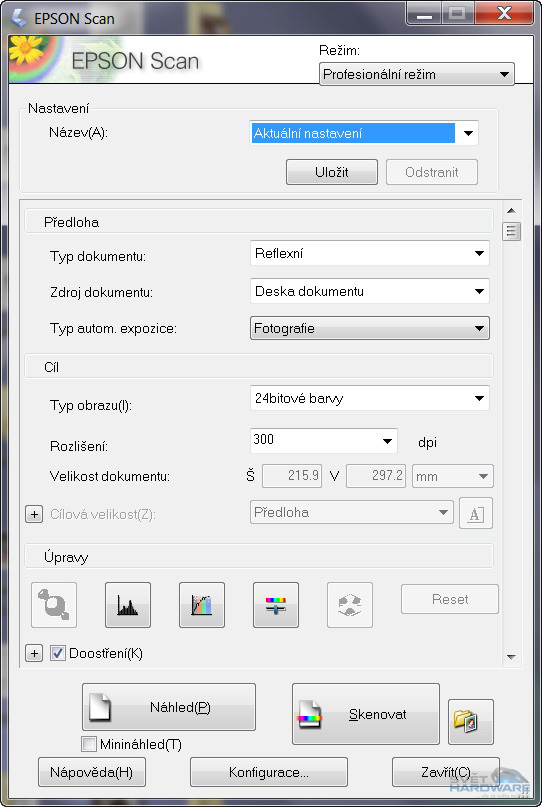
Task: Open the File Save Settings folder icon
Action: tap(471, 722)
